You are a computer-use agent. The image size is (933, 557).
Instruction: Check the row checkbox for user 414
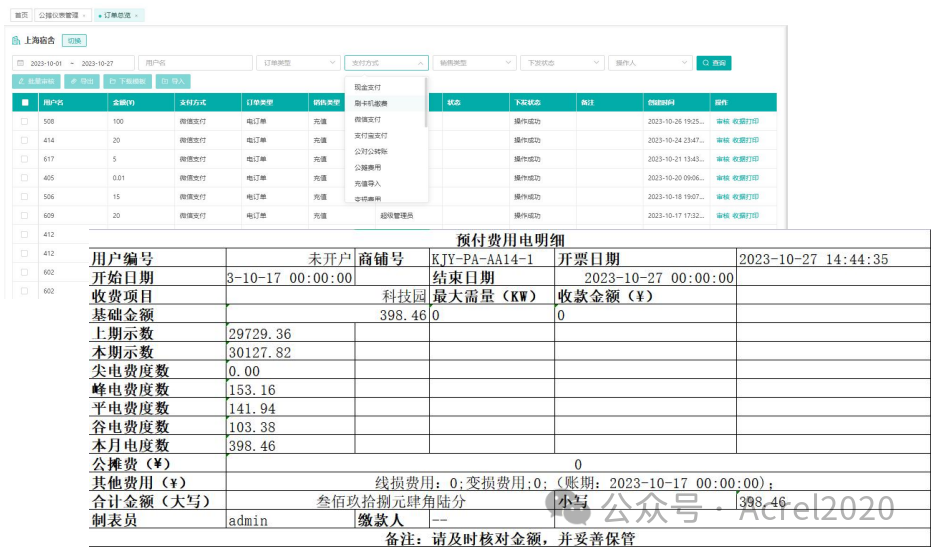click(24, 140)
